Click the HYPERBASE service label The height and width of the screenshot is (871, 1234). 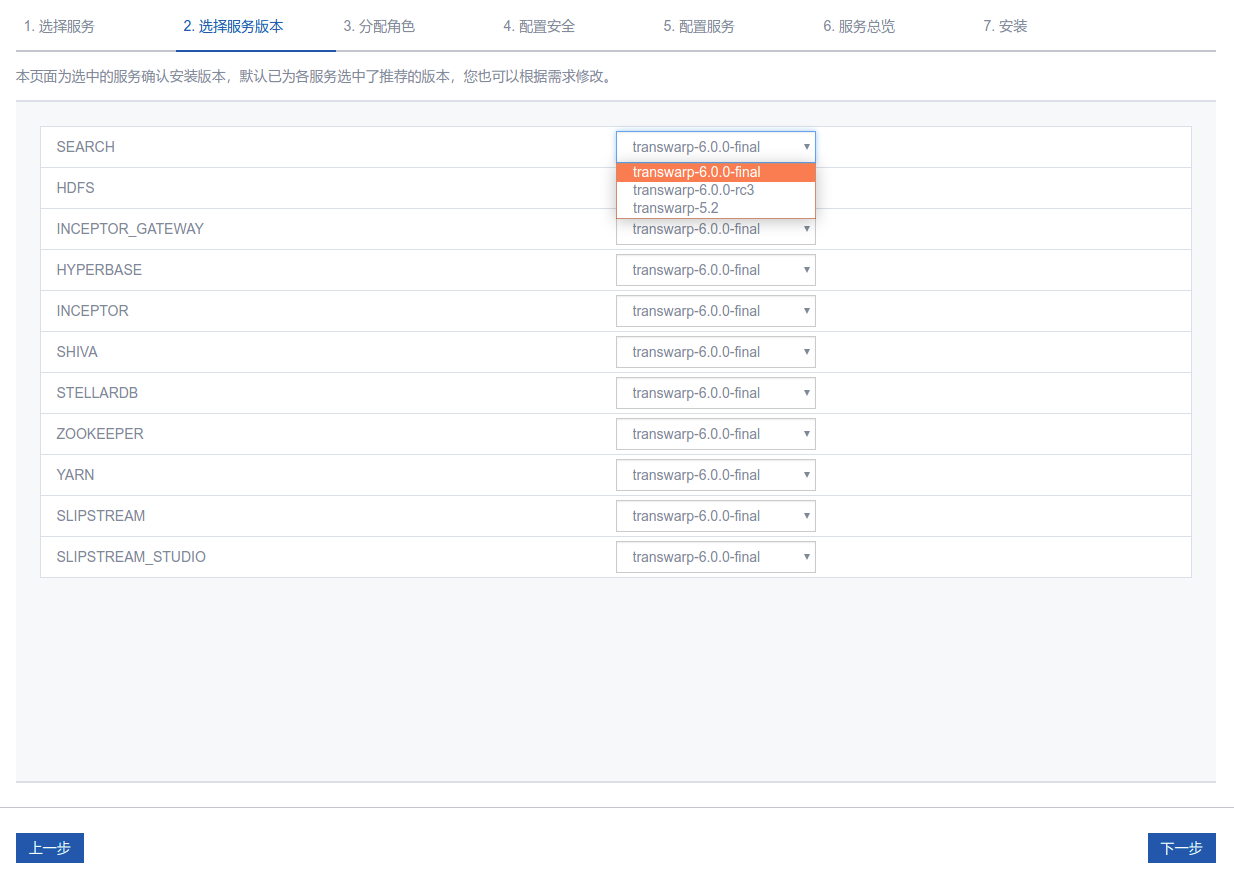(x=99, y=270)
